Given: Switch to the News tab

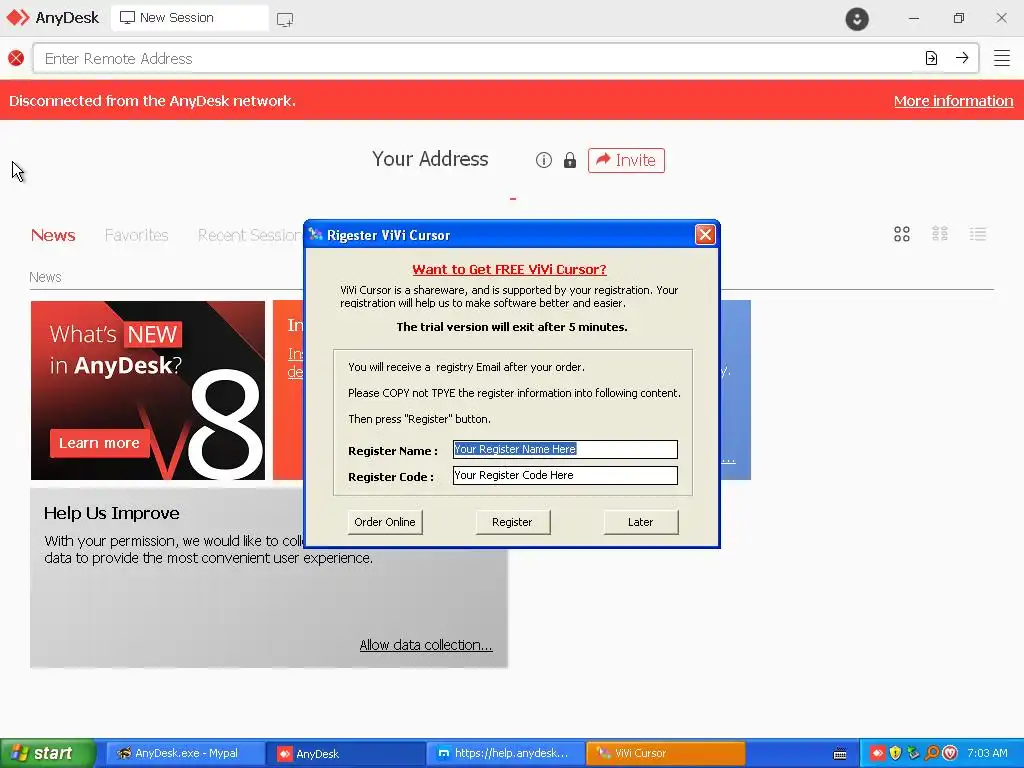Looking at the screenshot, I should [53, 235].
